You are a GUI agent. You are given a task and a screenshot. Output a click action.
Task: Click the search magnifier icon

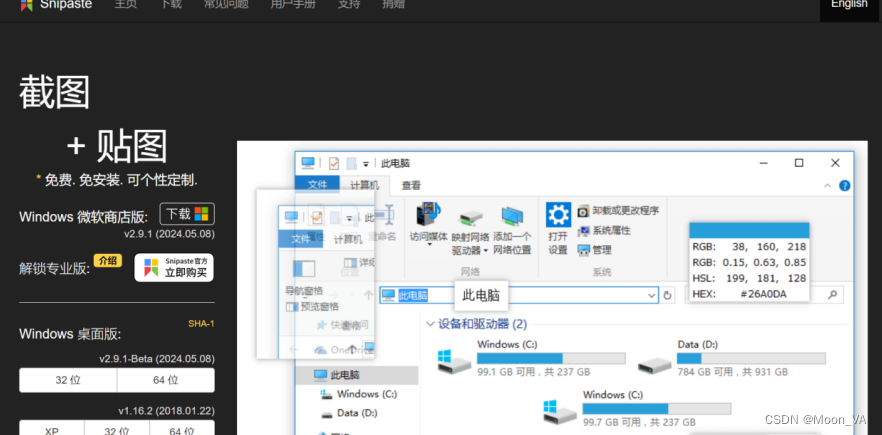832,294
